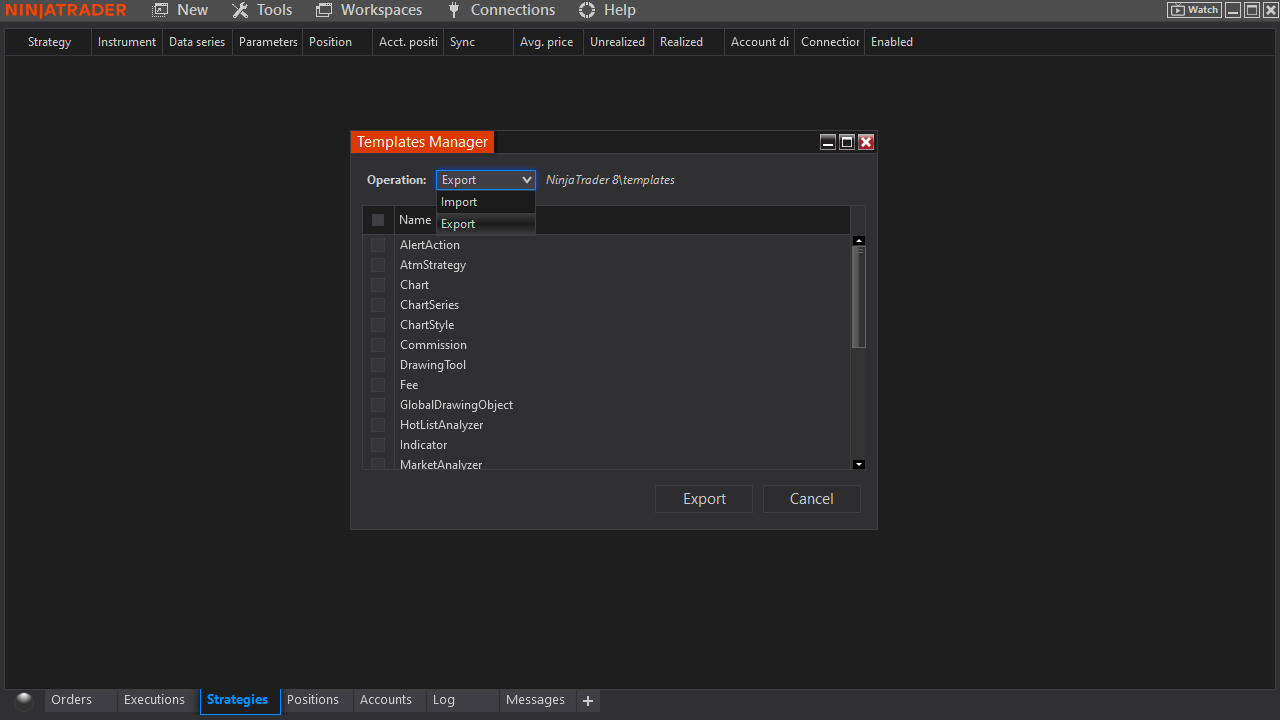
Task: Click the NinjaTrader logo
Action: (66, 10)
